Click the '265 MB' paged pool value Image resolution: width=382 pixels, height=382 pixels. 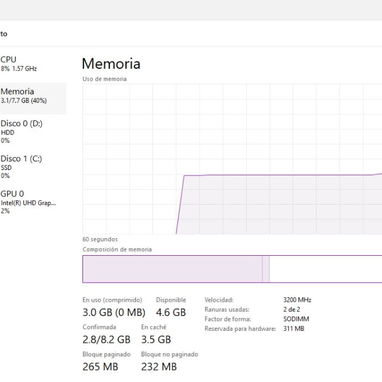100,367
